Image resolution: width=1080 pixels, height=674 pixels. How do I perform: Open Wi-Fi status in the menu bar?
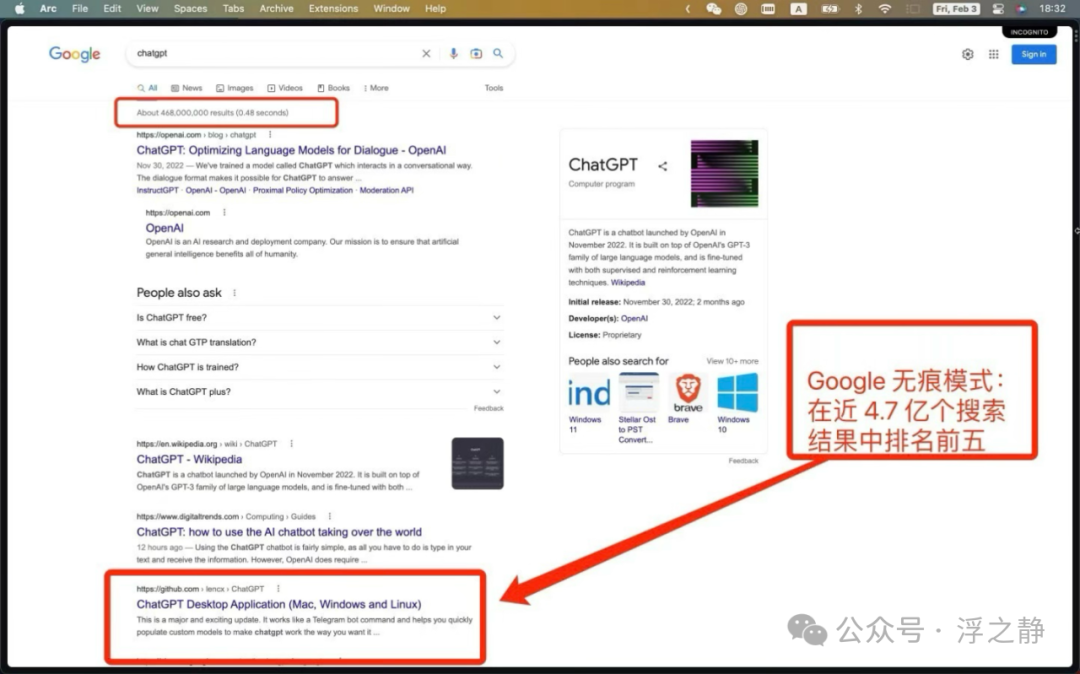[x=884, y=8]
